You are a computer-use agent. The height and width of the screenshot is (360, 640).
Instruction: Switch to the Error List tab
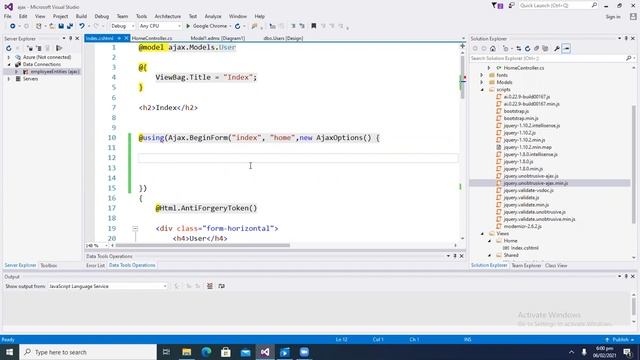(96, 265)
